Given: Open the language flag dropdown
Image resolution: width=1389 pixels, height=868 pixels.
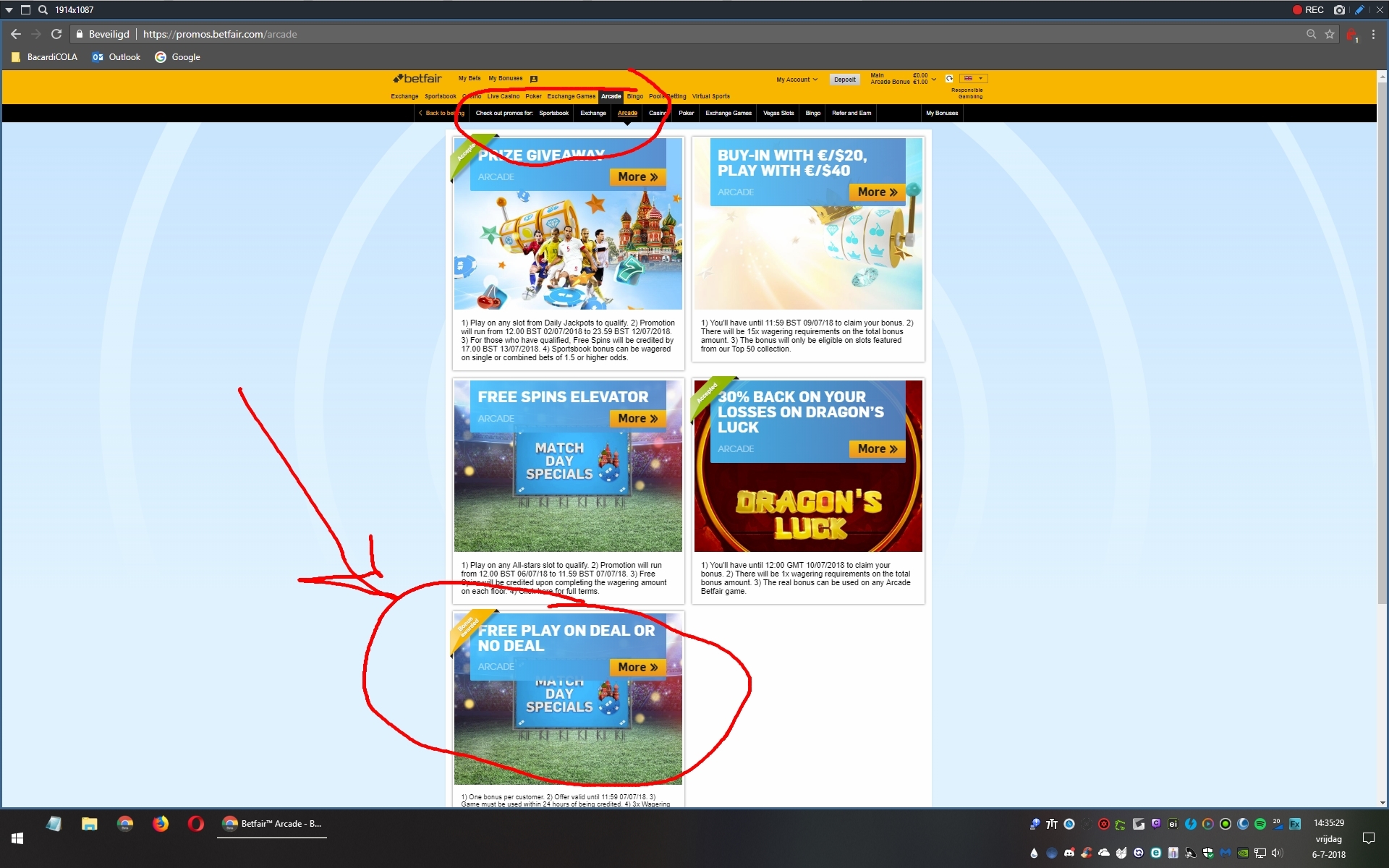Looking at the screenshot, I should (x=973, y=78).
